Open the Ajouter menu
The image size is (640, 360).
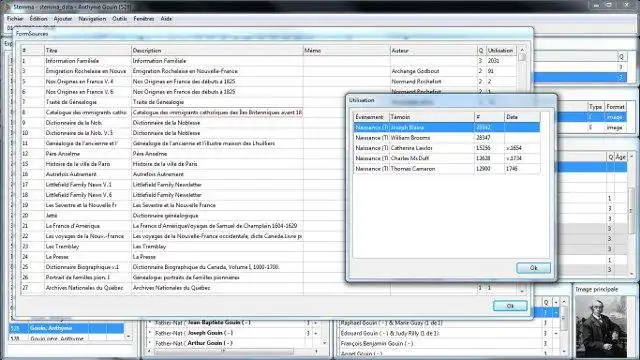coord(63,19)
